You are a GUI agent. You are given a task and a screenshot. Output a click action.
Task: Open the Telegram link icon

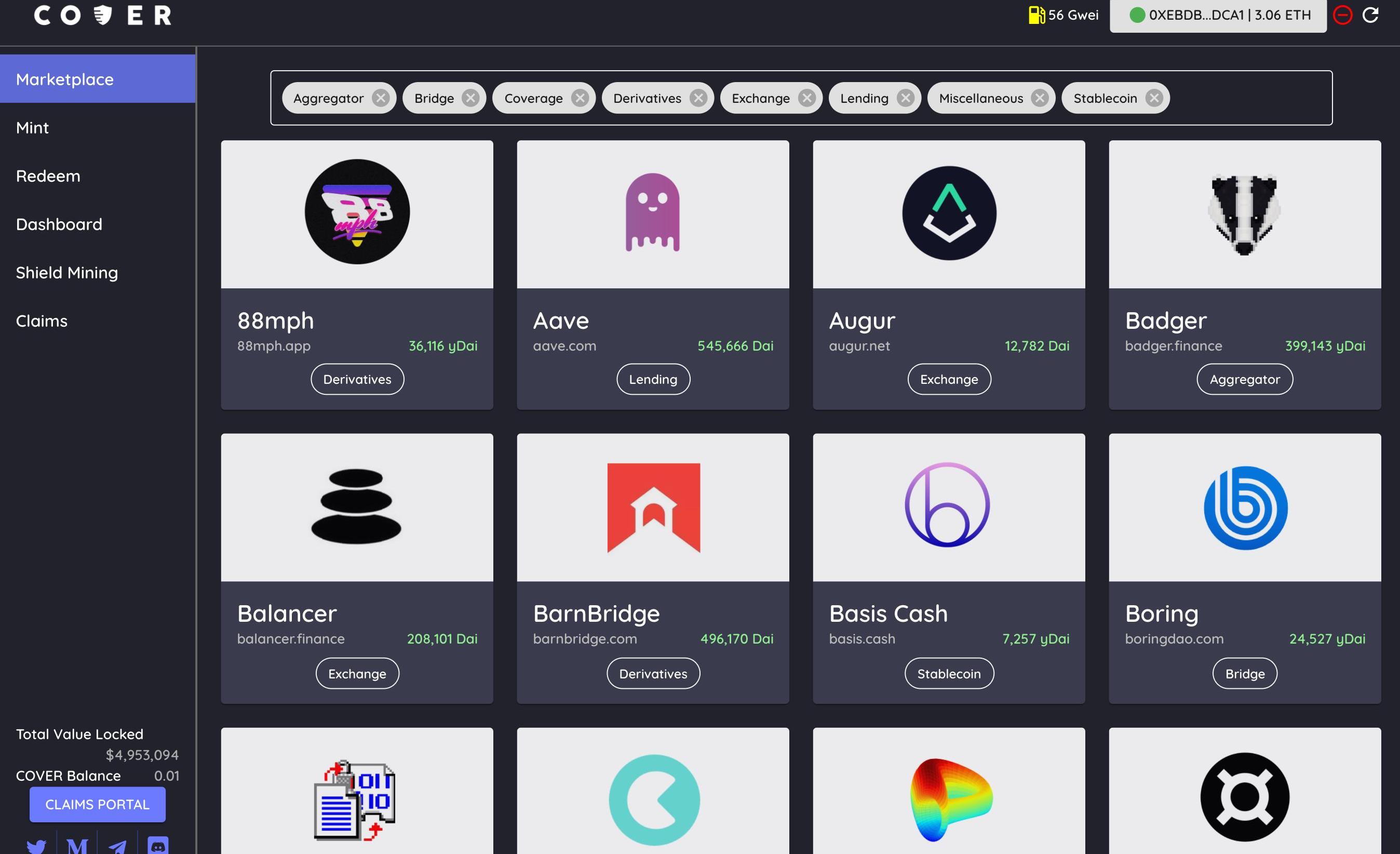click(x=117, y=846)
